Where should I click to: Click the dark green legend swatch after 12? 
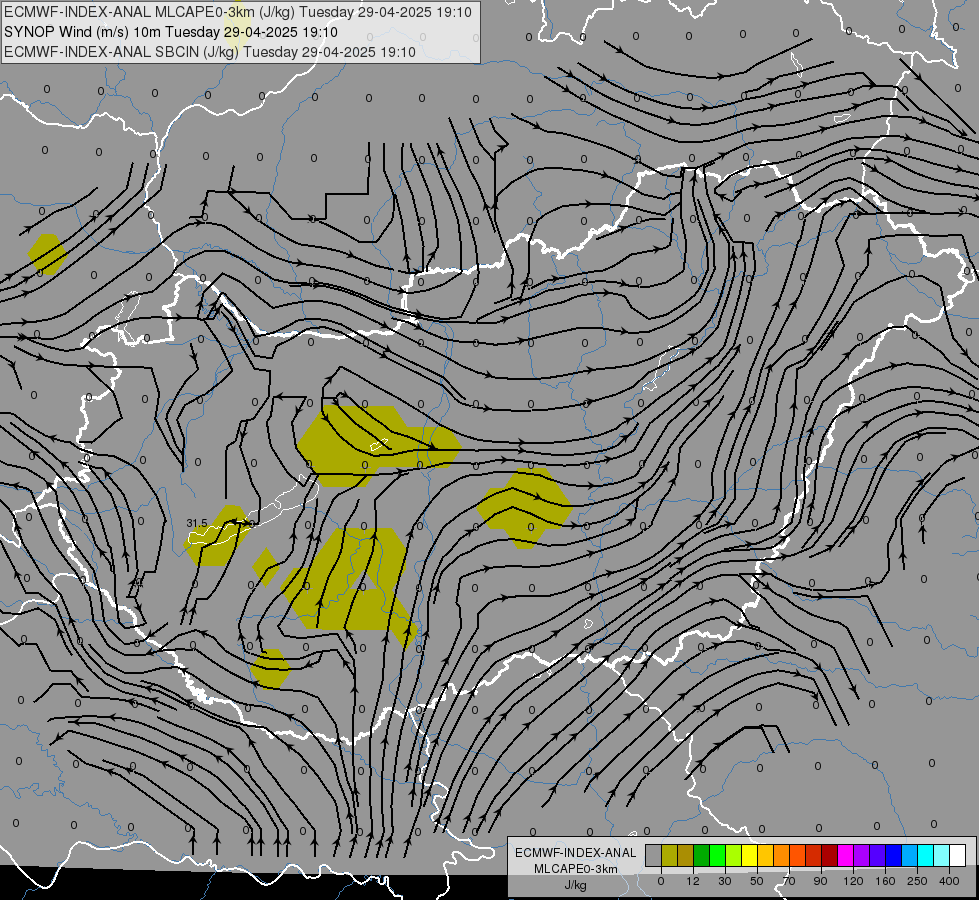tap(702, 855)
